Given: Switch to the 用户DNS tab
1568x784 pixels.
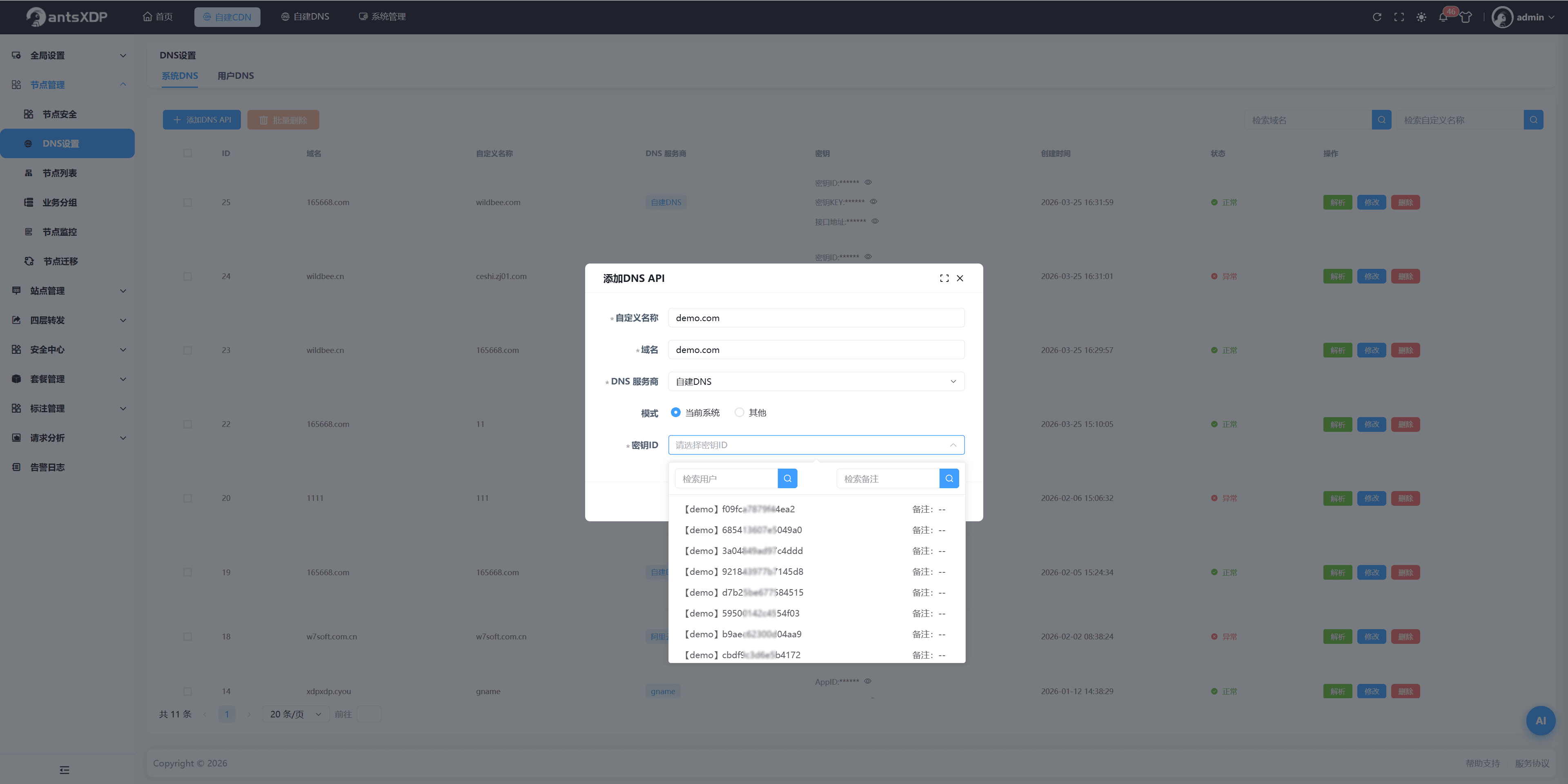Looking at the screenshot, I should point(236,76).
